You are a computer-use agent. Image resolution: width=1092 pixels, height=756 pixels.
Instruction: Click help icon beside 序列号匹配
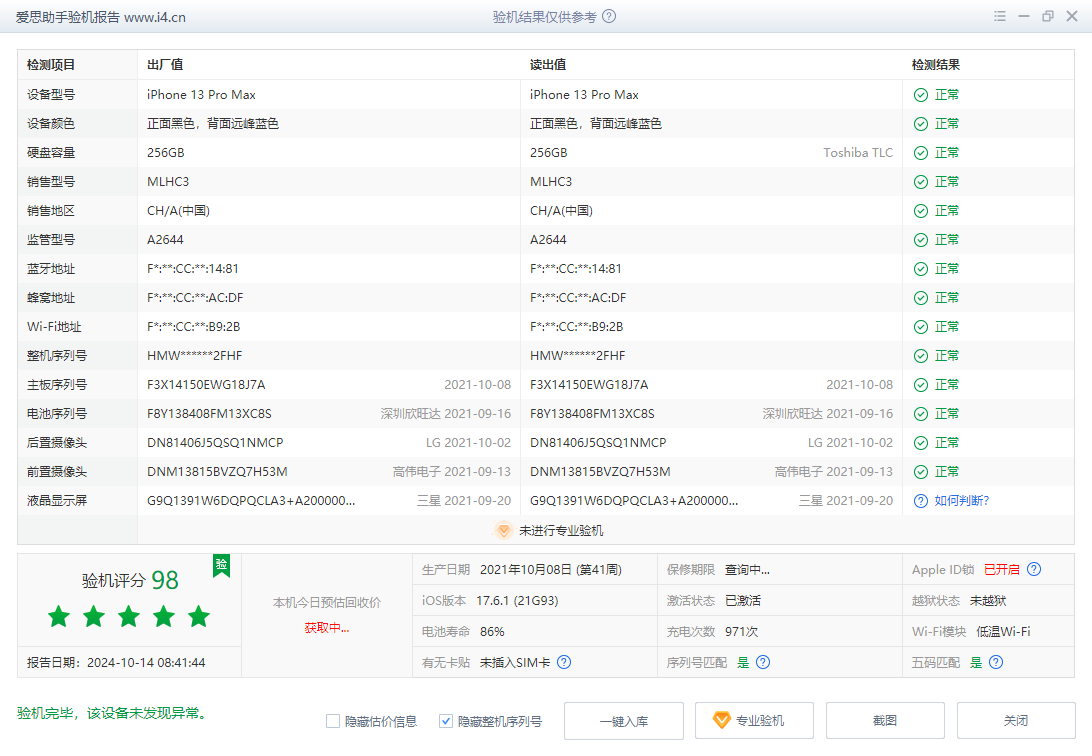763,662
